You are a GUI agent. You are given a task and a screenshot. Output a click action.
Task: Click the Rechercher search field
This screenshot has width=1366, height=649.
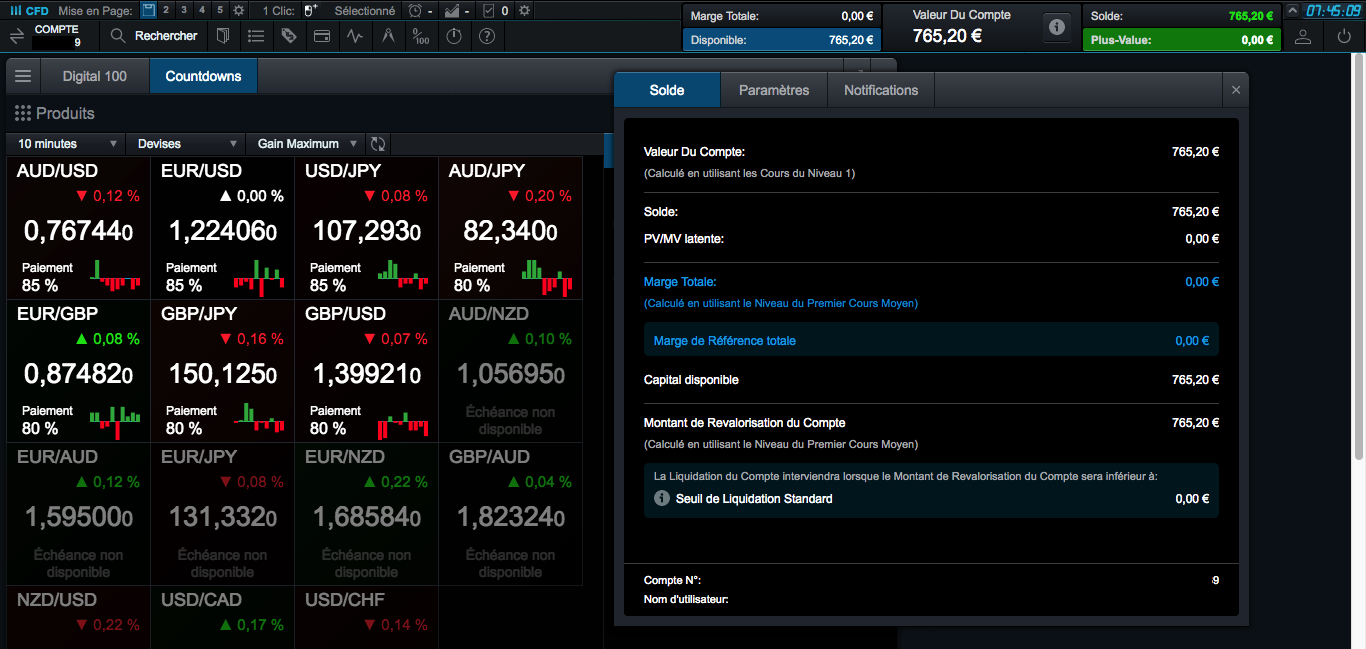coord(154,35)
